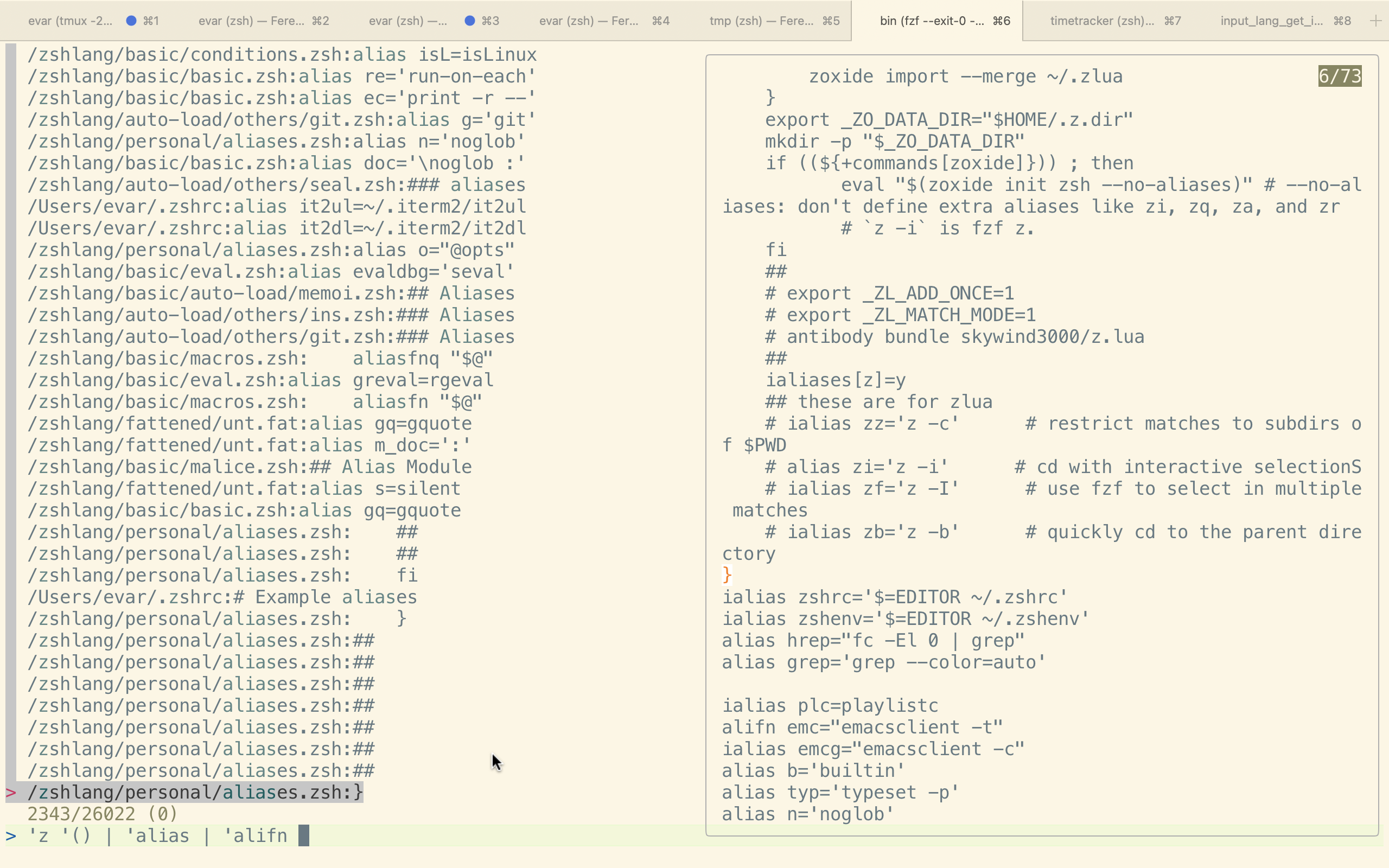The height and width of the screenshot is (868, 1389).
Task: Select the .zshrc:# Example aliases result
Action: 222,597
